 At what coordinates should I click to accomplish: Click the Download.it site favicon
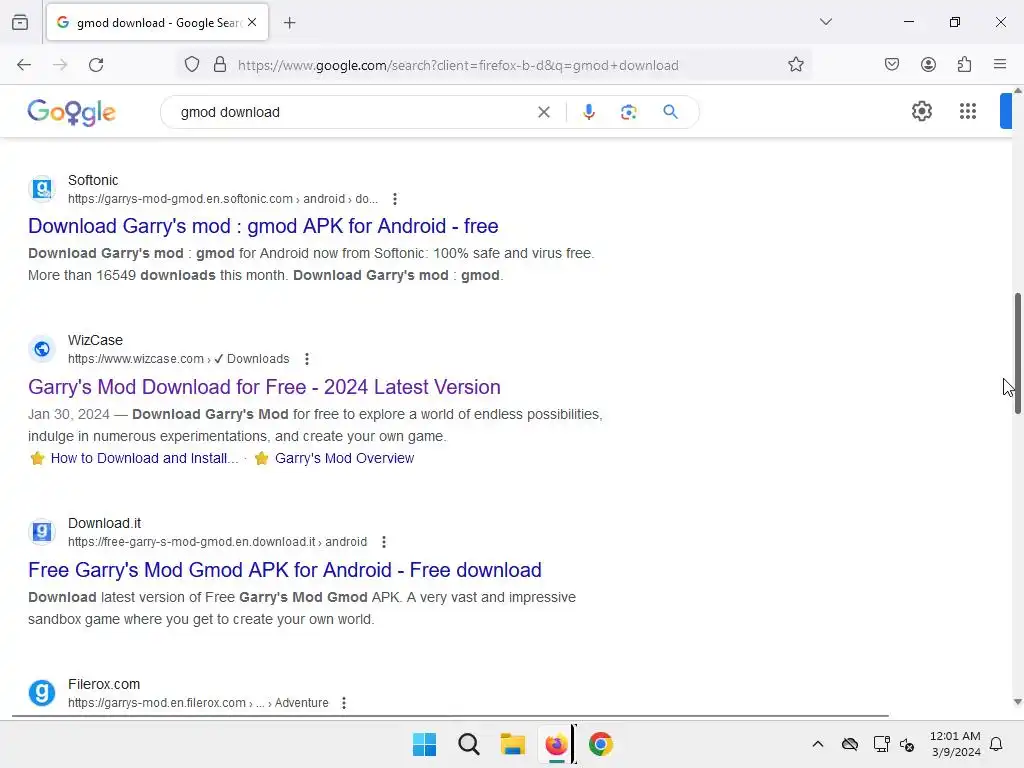[42, 532]
